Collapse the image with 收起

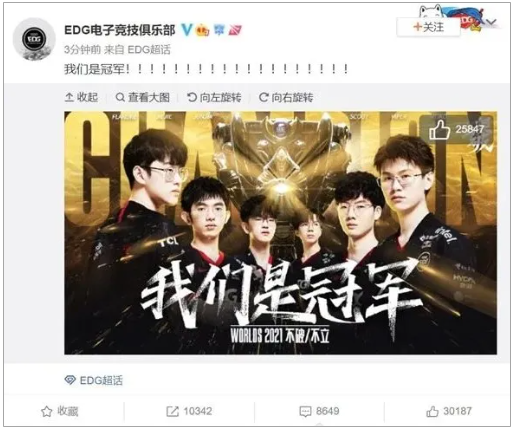pos(81,97)
